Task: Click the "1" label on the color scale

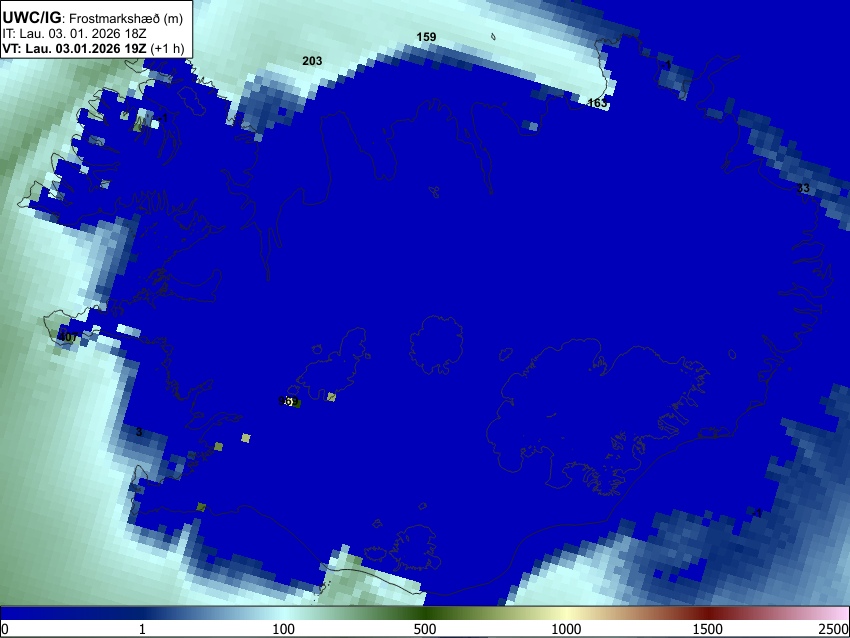Action: click(x=142, y=629)
